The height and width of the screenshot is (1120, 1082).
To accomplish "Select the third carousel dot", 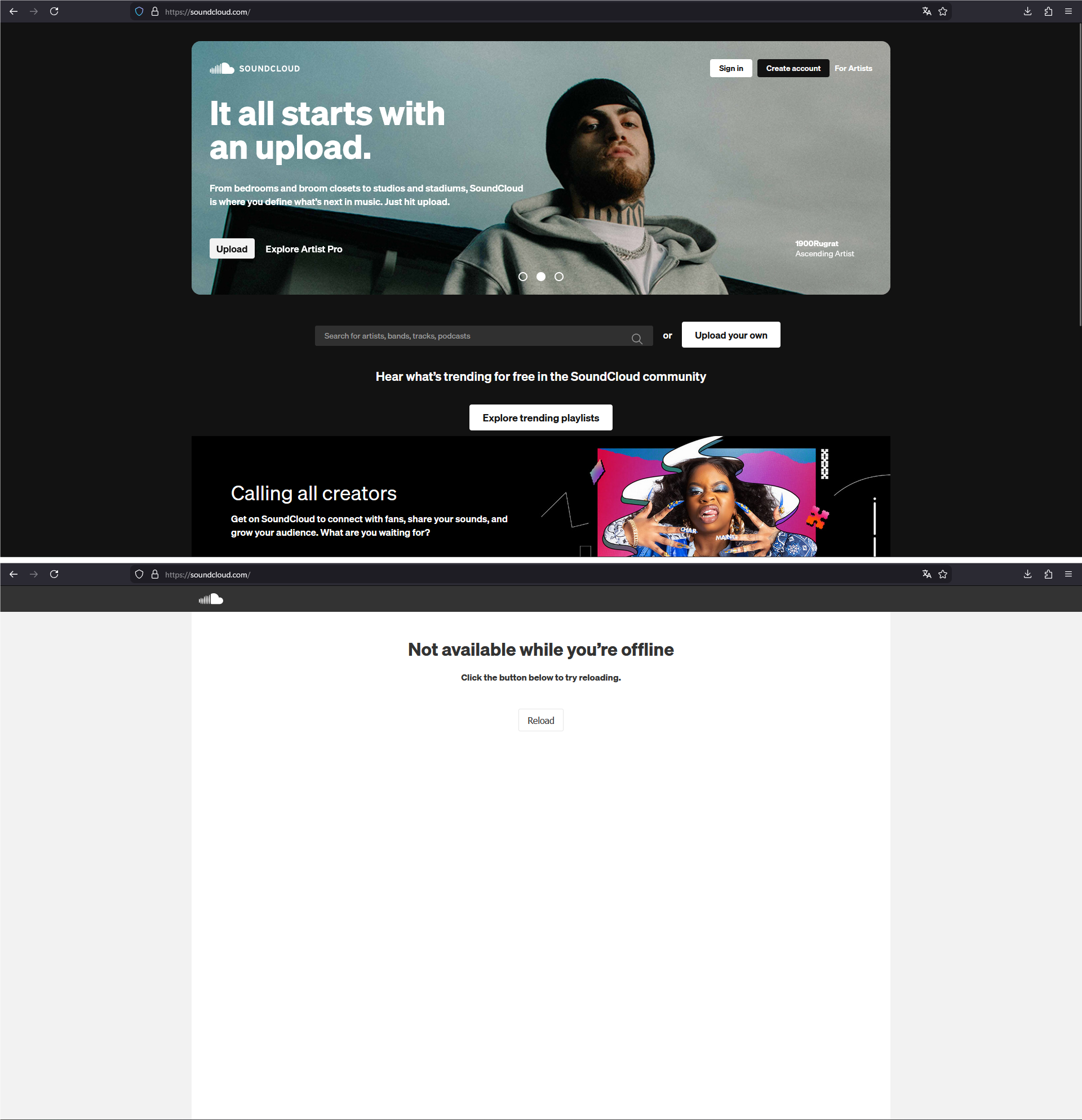I will 559,277.
